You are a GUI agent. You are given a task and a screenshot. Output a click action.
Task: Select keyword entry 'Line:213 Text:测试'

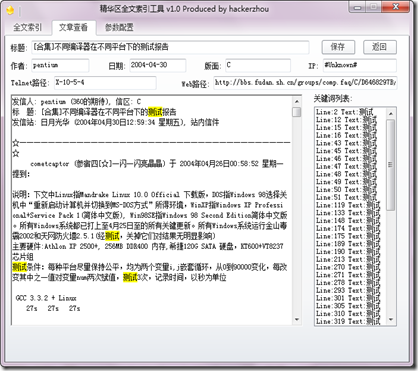(x=348, y=259)
